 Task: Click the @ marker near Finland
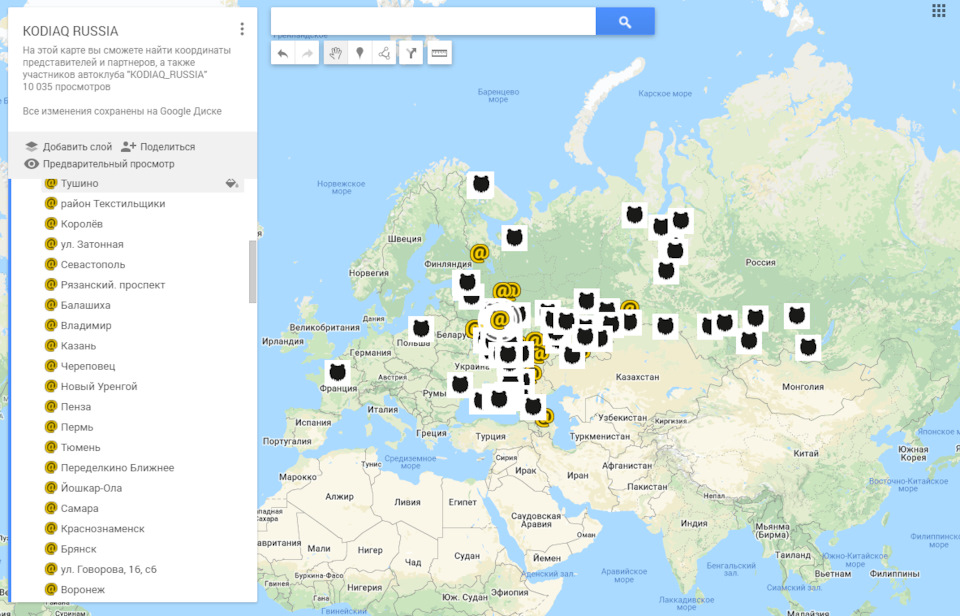(x=479, y=252)
